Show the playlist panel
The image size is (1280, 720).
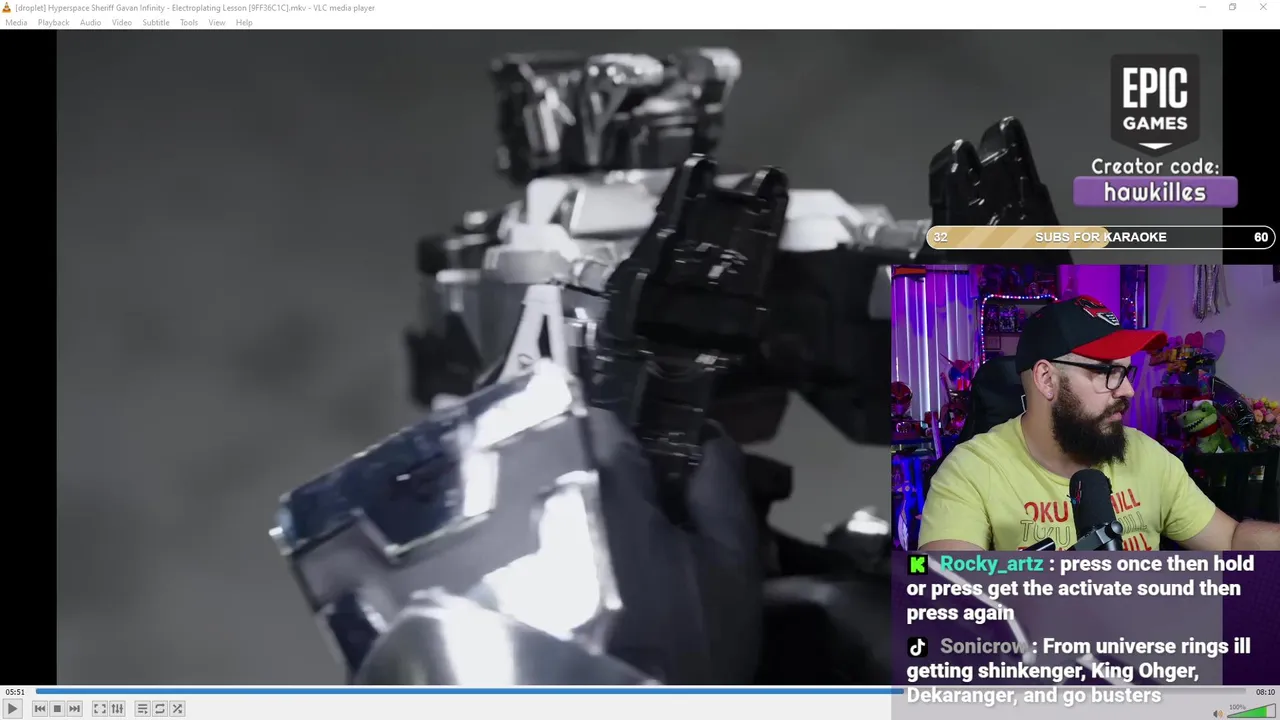pos(143,708)
